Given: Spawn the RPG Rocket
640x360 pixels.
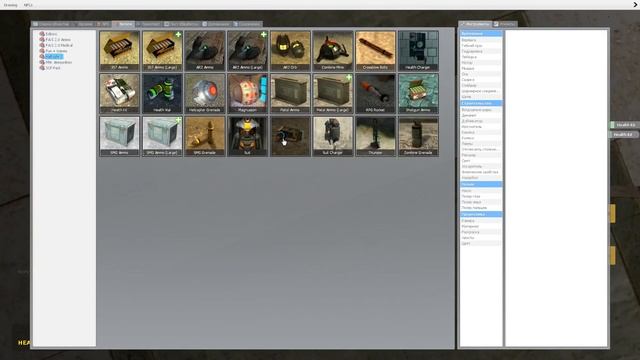Looking at the screenshot, I should pos(376,93).
